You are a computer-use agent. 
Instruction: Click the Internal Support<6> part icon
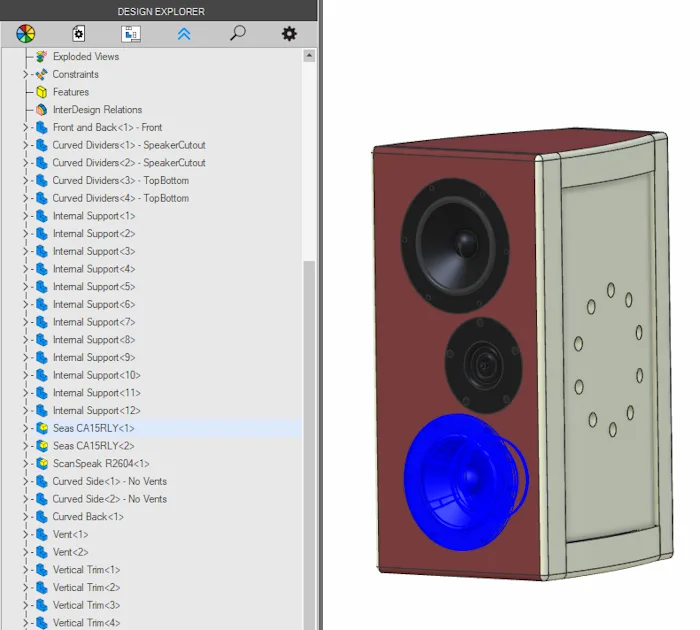42,305
